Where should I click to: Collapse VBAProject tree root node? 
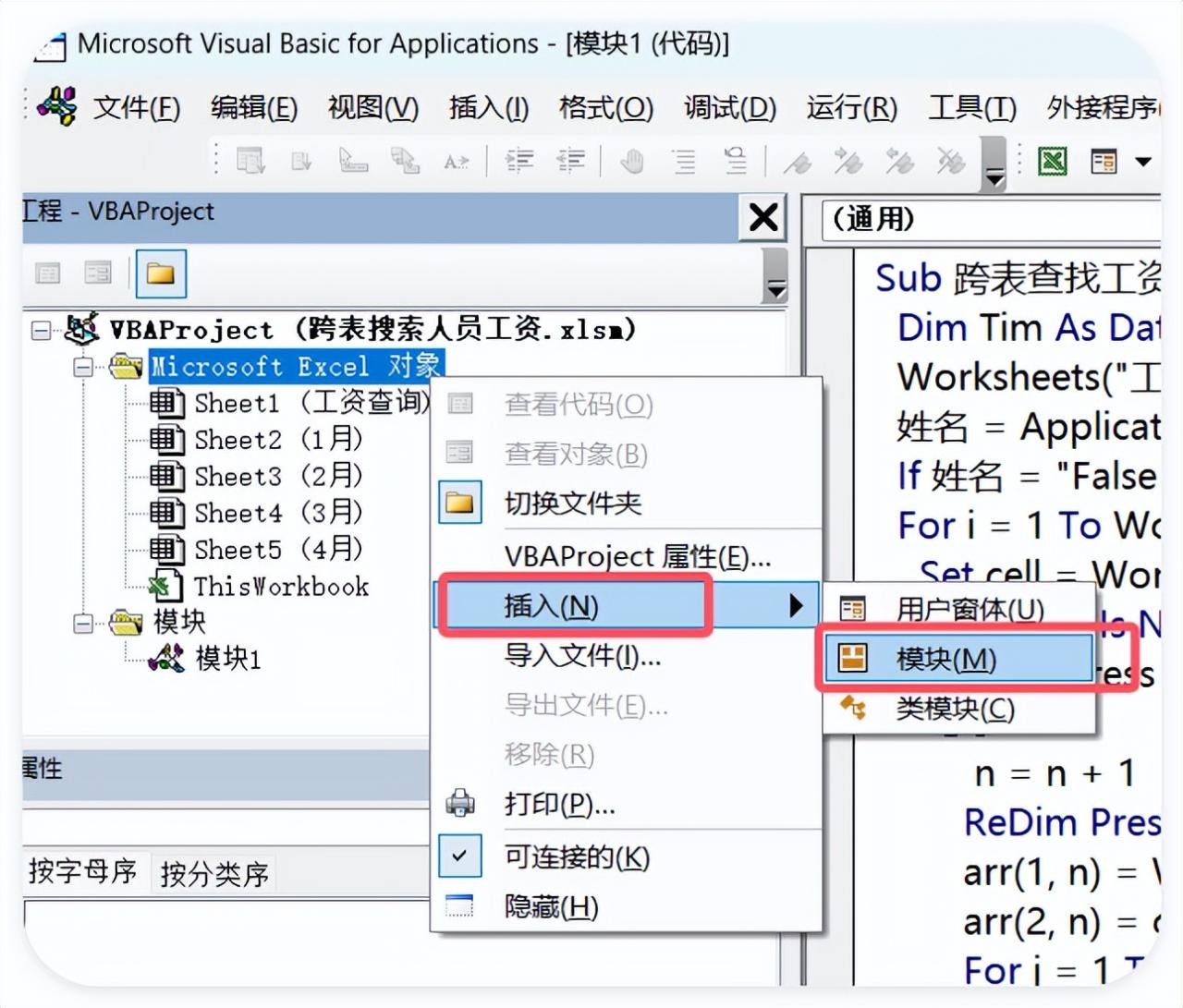(41, 330)
